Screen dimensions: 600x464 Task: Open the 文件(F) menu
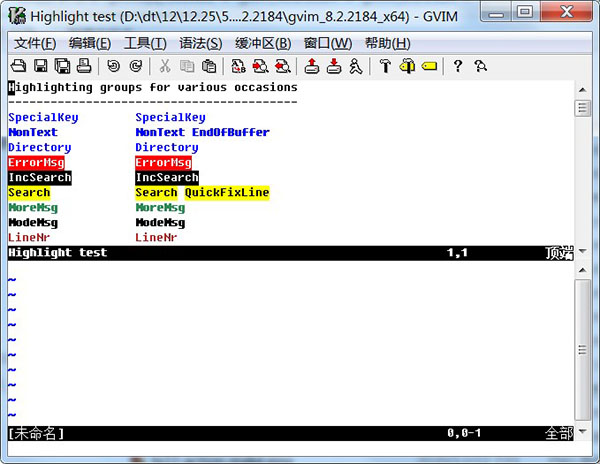point(35,43)
